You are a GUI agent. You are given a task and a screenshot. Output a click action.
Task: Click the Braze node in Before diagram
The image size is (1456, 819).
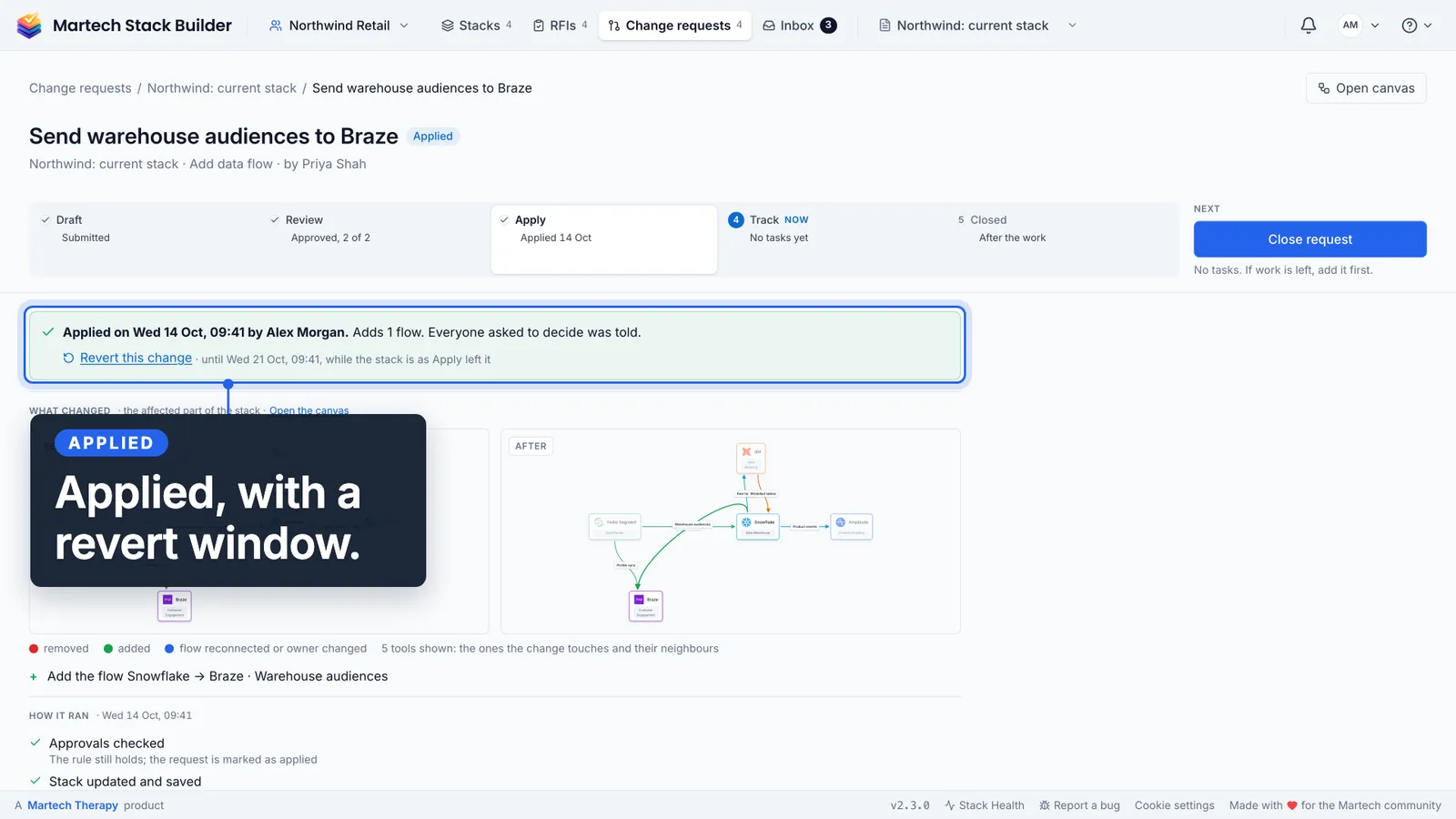(175, 606)
